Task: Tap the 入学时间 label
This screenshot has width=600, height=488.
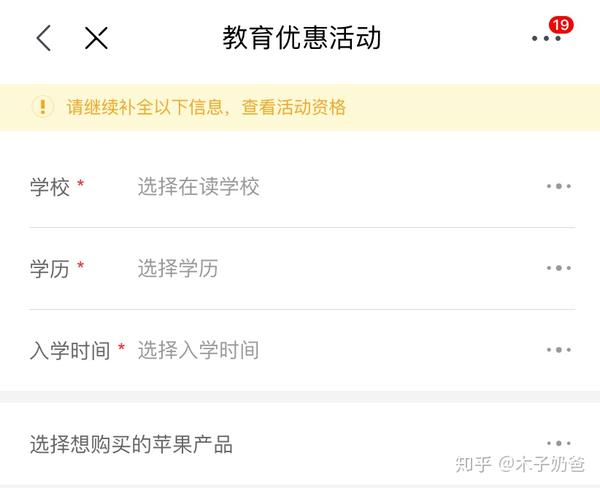Action: tap(70, 350)
